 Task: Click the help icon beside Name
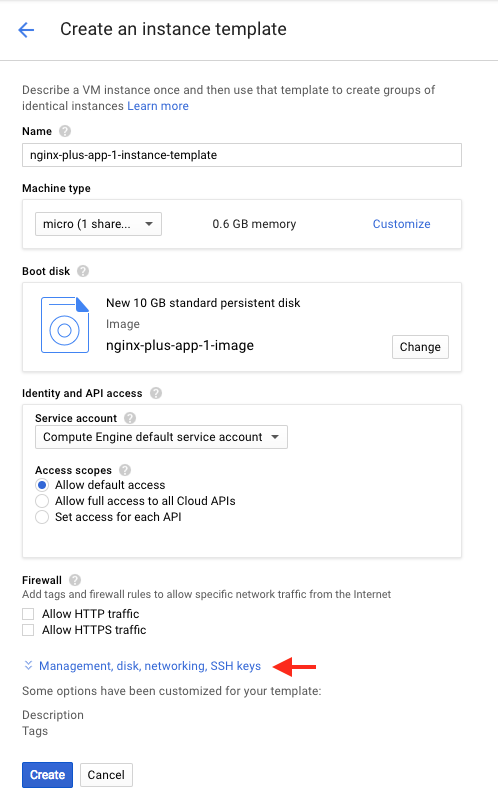[65, 131]
